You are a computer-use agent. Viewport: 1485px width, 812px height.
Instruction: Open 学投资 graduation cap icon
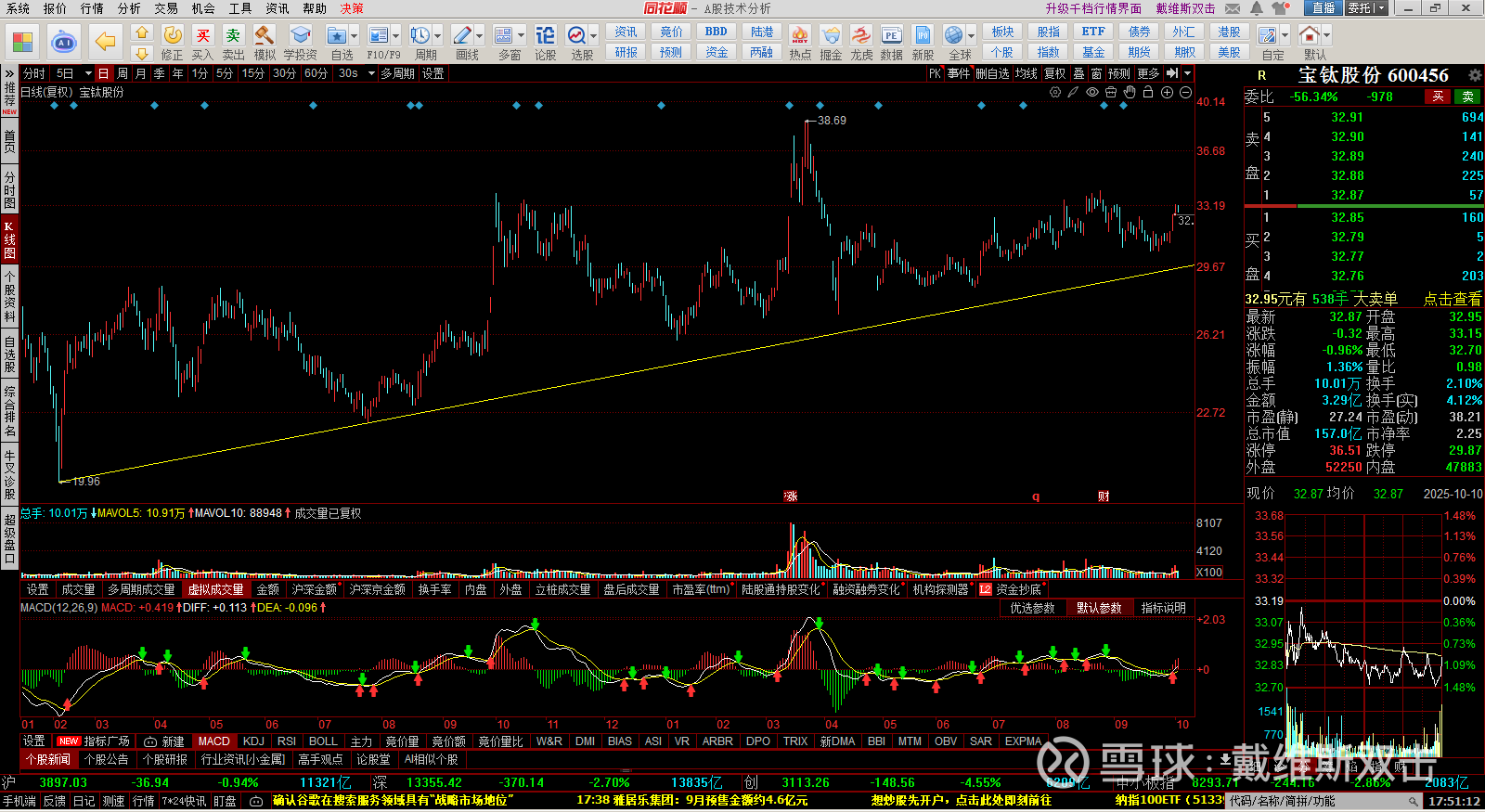(x=300, y=43)
